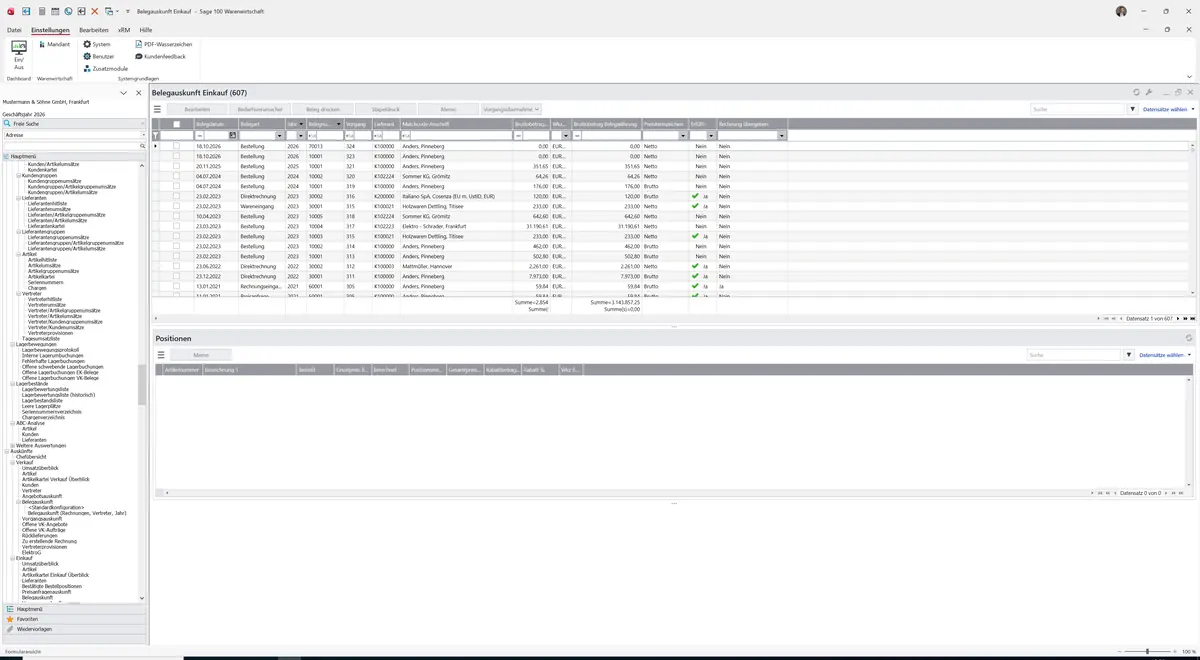Open the Favoriten navigation section
1200x660 pixels.
point(74,619)
